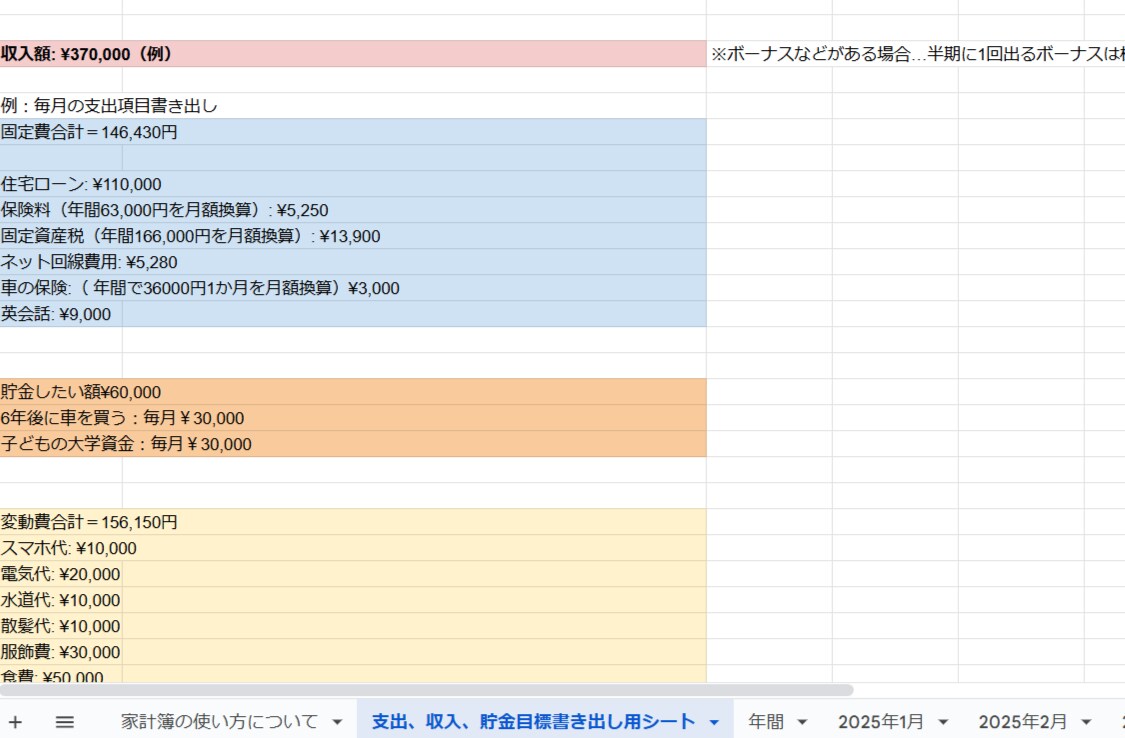The width and height of the screenshot is (1125, 738).
Task: Switch to 2025年2月 sheet tab
Action: 1022,722
